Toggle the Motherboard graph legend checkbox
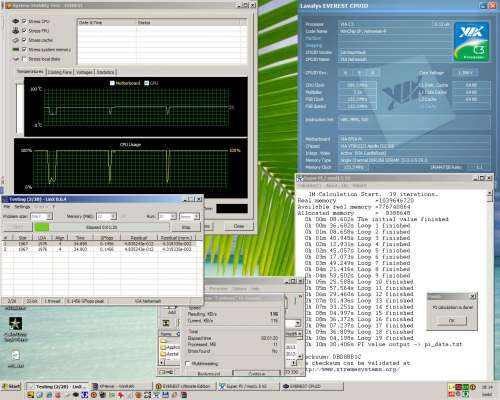The width and height of the screenshot is (500, 400). click(x=112, y=83)
